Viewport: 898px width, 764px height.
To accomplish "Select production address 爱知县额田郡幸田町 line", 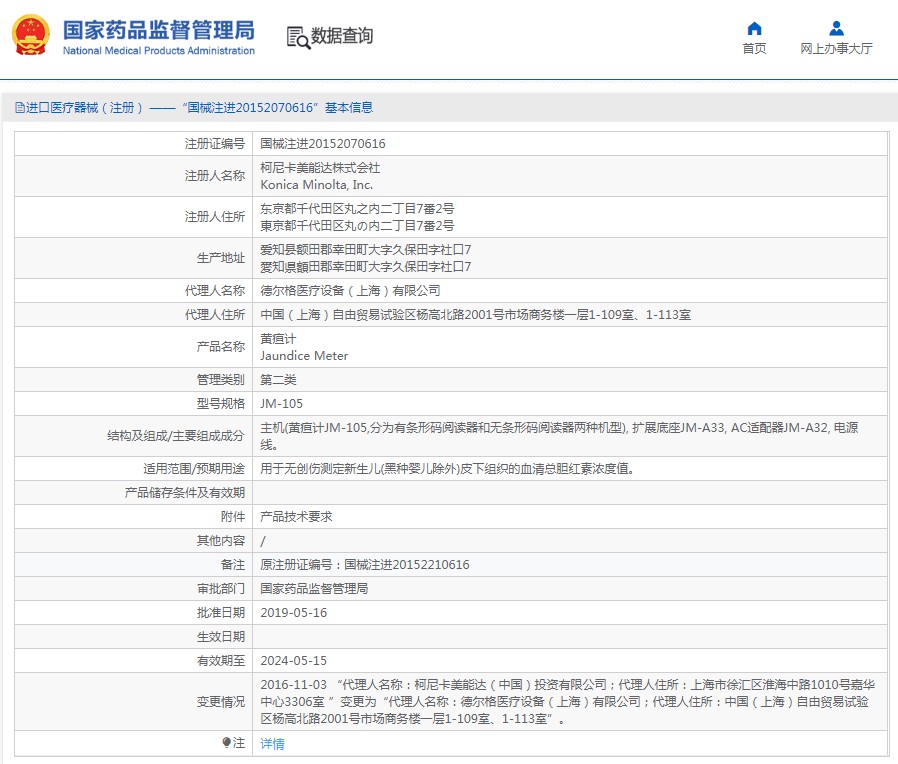I will [x=365, y=250].
